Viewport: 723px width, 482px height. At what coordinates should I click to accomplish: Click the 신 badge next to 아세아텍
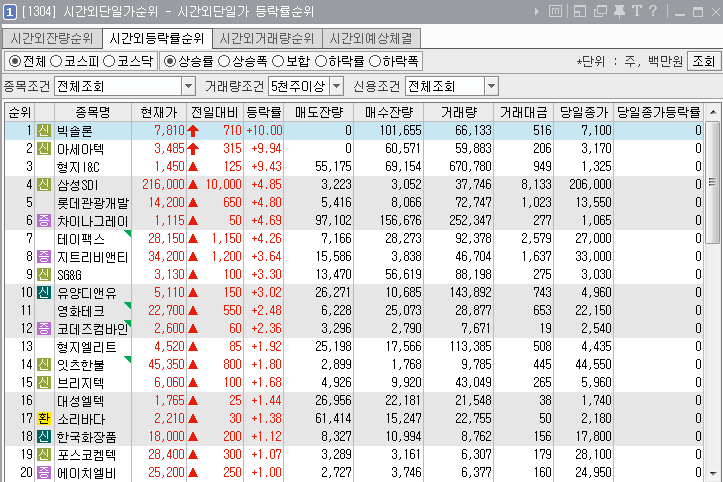coord(44,149)
